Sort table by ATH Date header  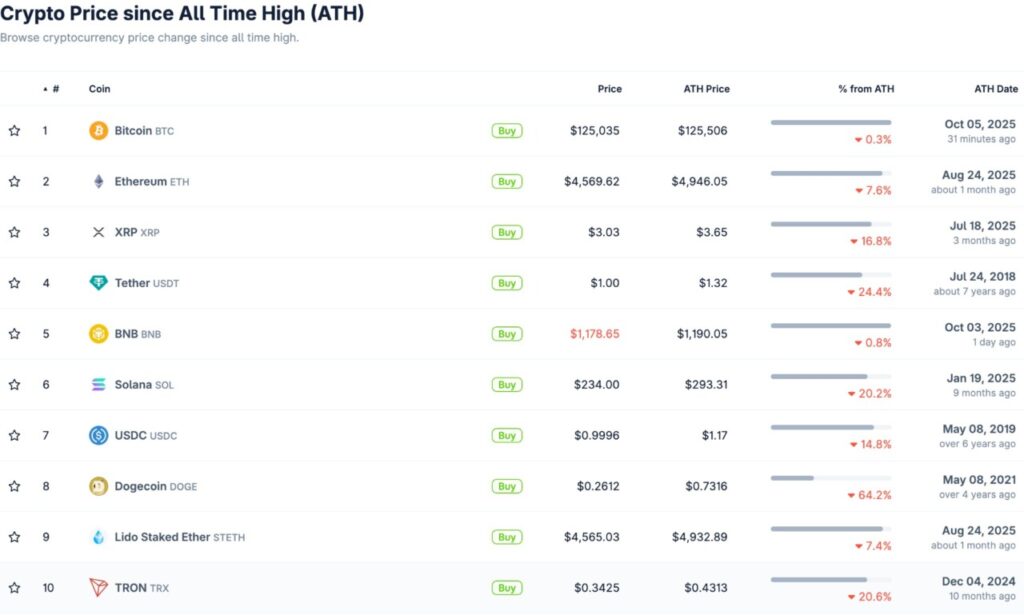click(x=995, y=89)
